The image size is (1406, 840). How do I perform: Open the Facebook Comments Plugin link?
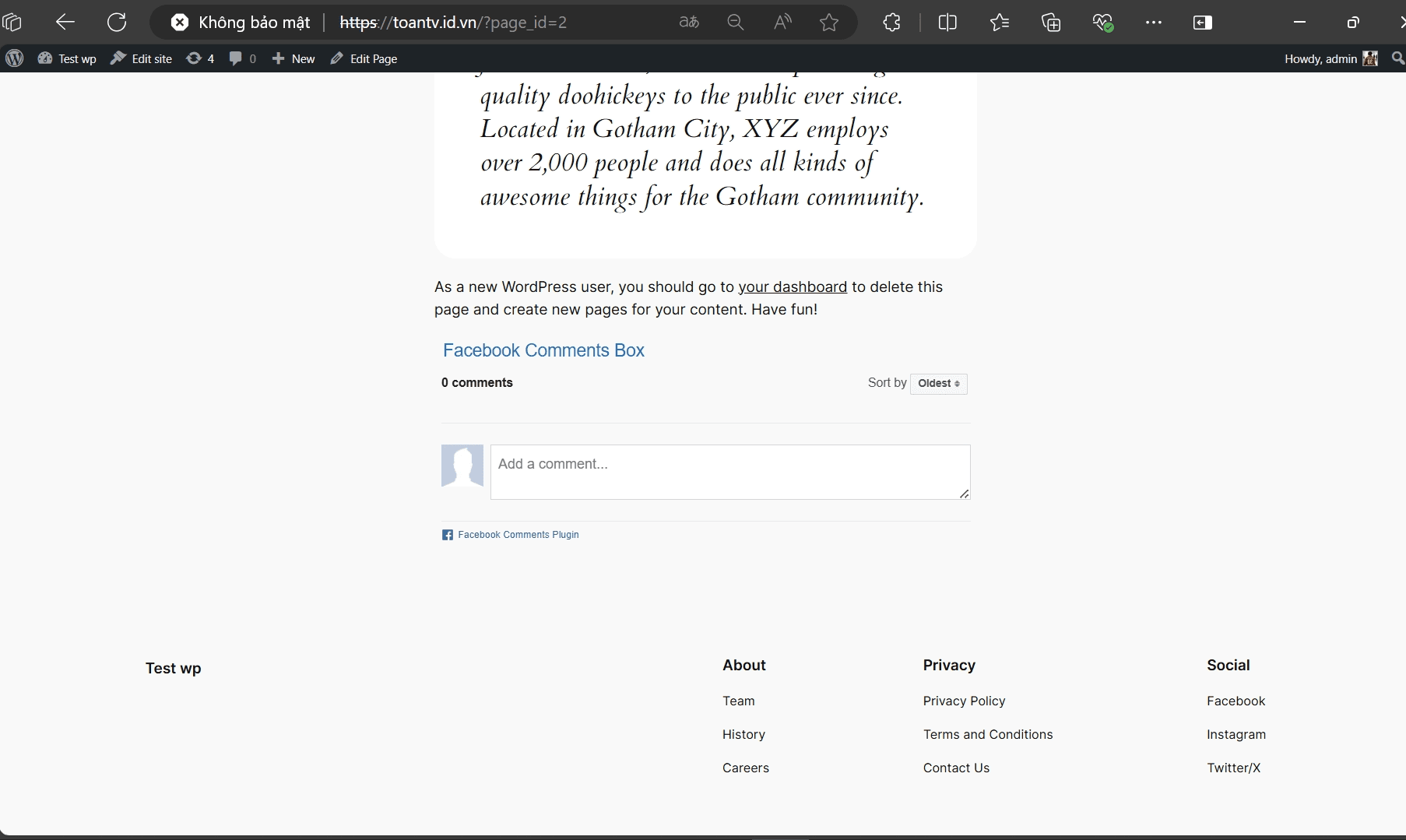click(x=518, y=535)
